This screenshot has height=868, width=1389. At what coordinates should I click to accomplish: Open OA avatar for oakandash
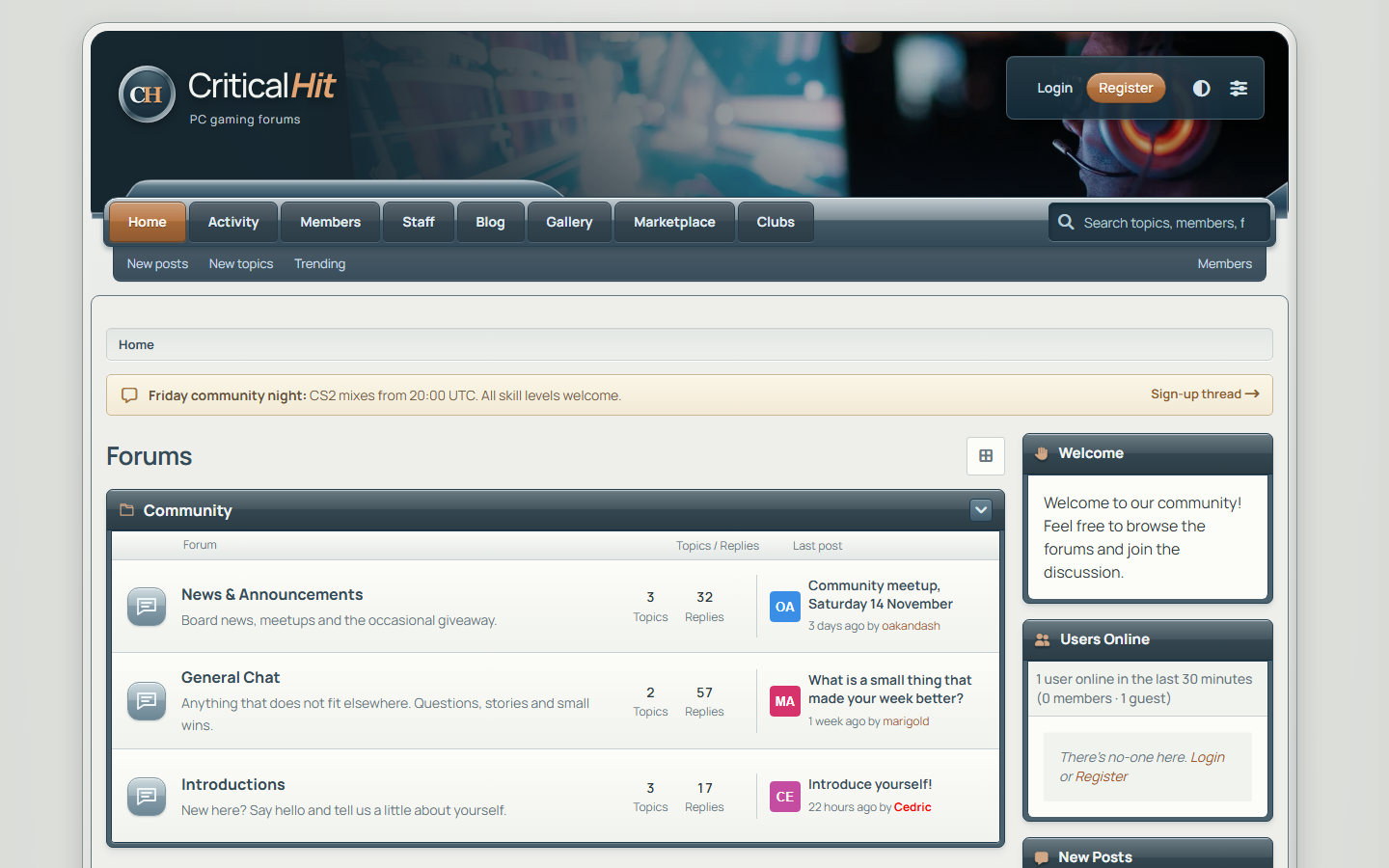[785, 607]
